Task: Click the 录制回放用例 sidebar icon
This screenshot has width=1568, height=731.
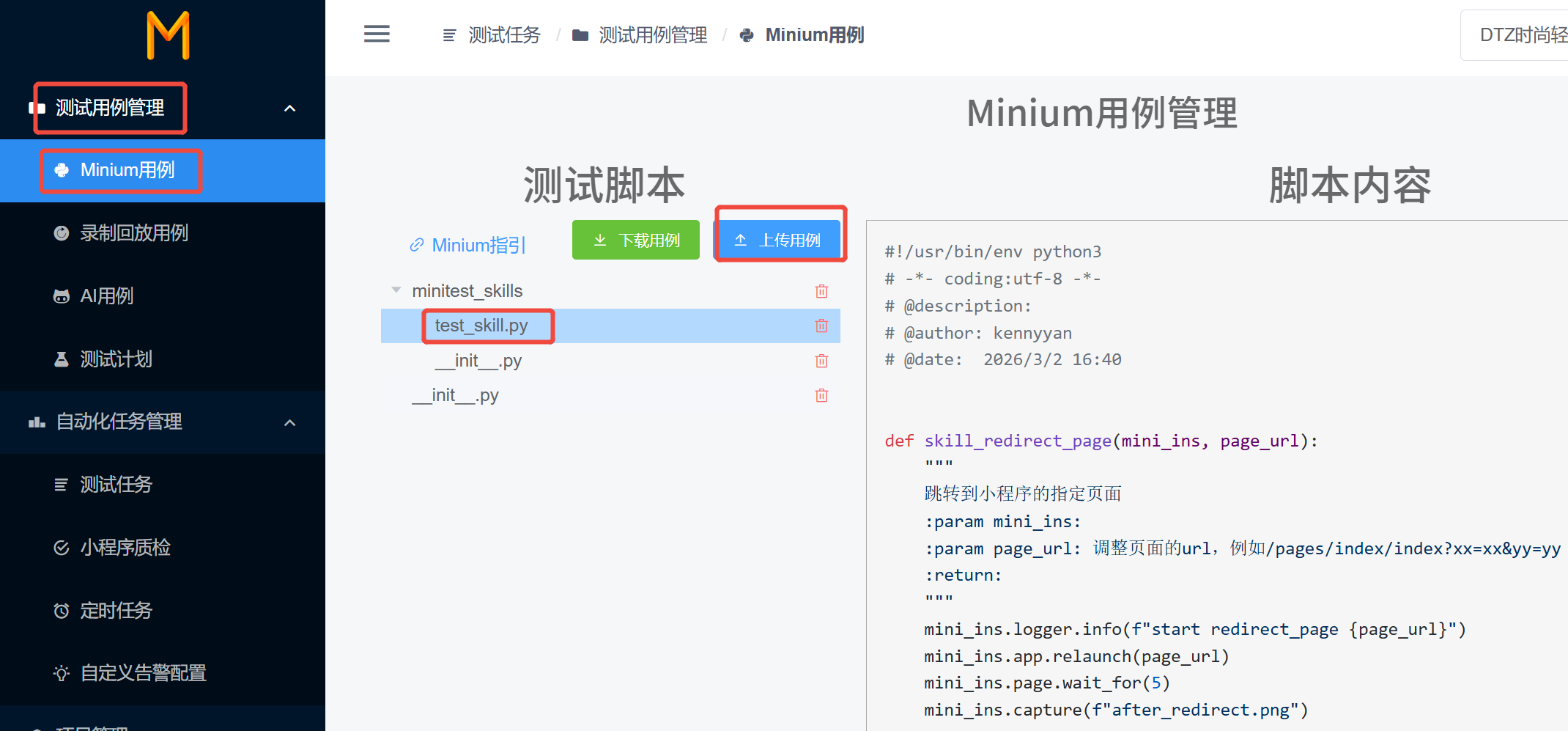Action: tap(62, 233)
